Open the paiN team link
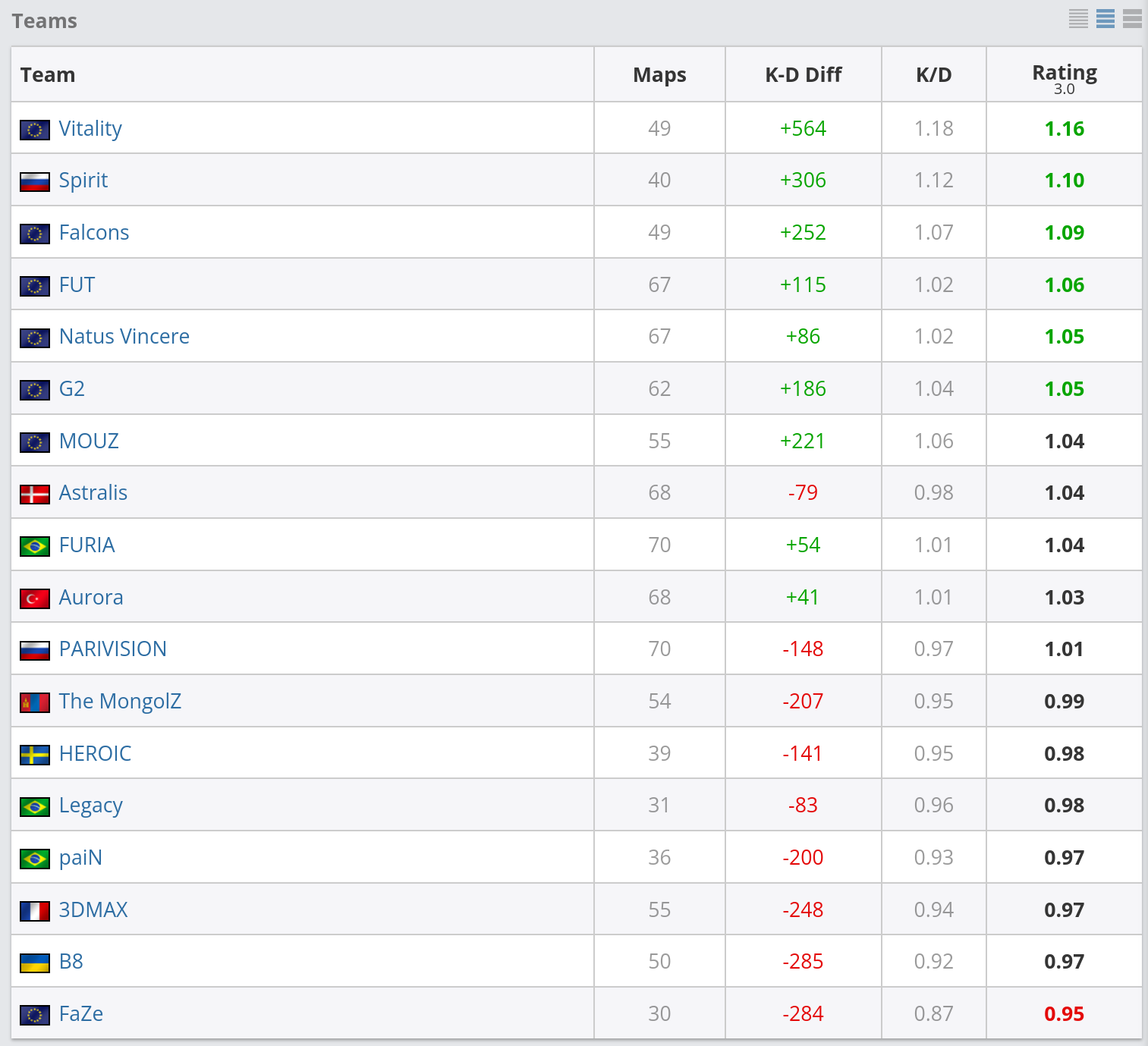The image size is (1148, 1046). click(x=81, y=857)
